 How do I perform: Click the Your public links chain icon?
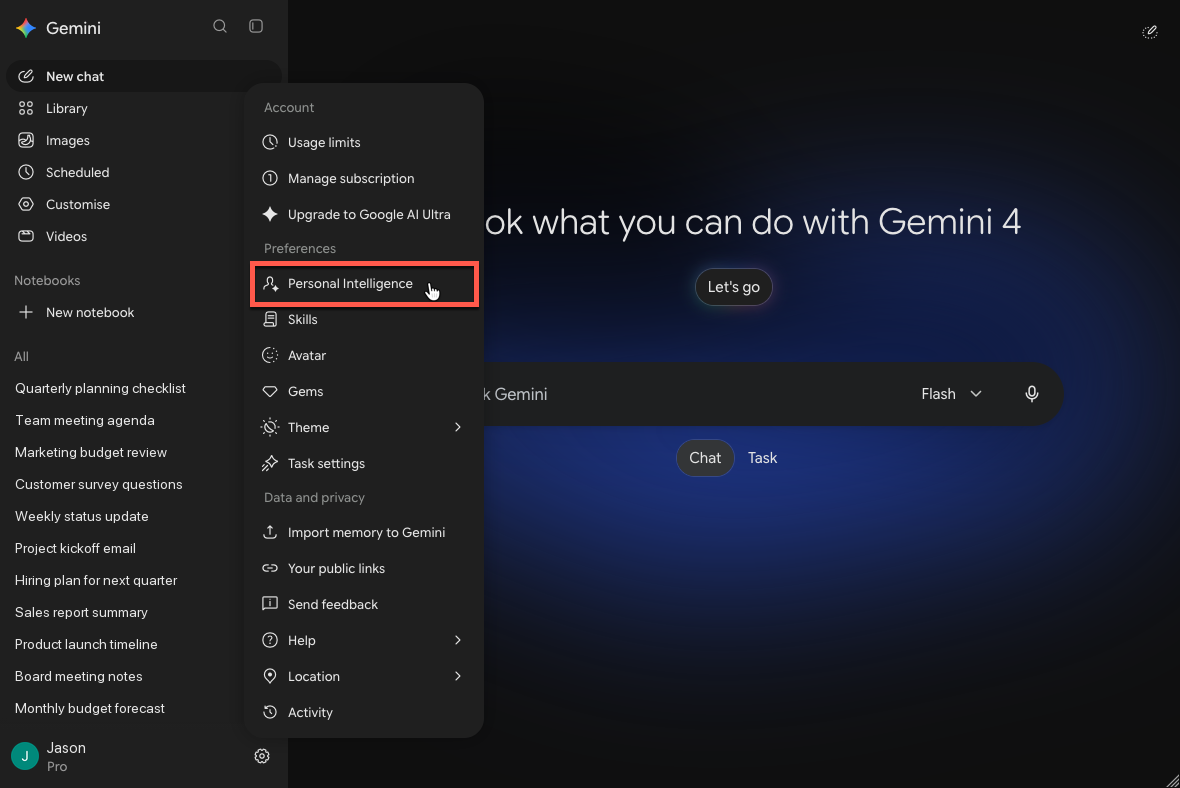pyautogui.click(x=270, y=568)
